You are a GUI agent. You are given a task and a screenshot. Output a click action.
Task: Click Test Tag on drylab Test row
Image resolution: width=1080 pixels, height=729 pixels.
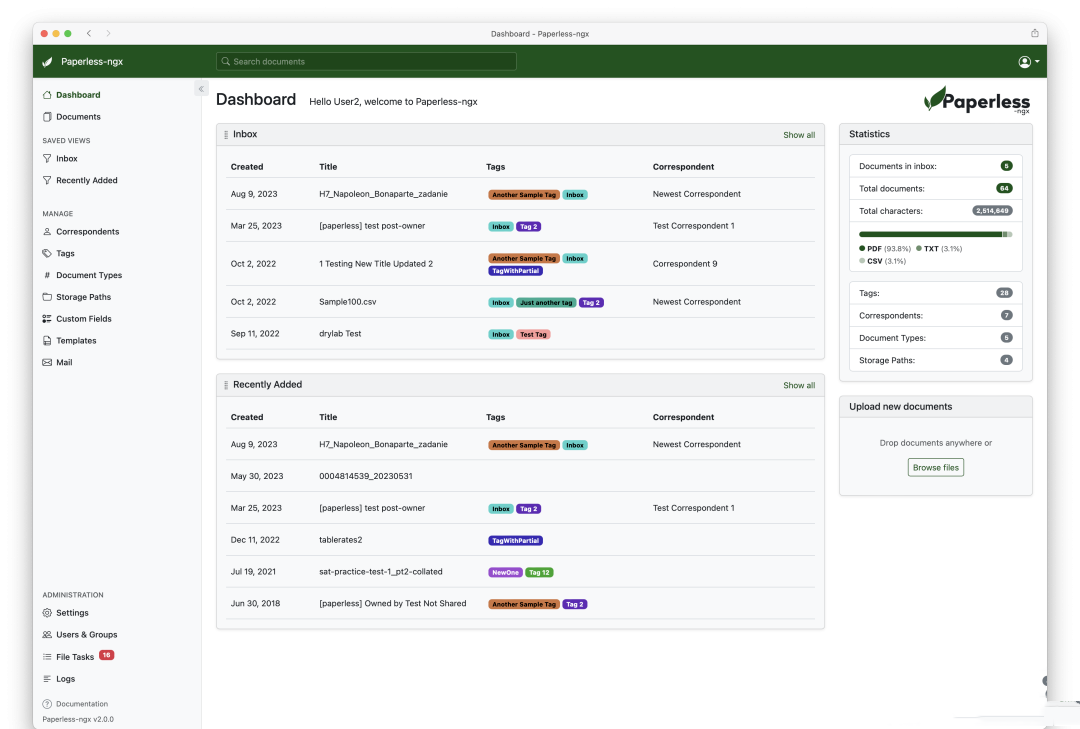(533, 334)
